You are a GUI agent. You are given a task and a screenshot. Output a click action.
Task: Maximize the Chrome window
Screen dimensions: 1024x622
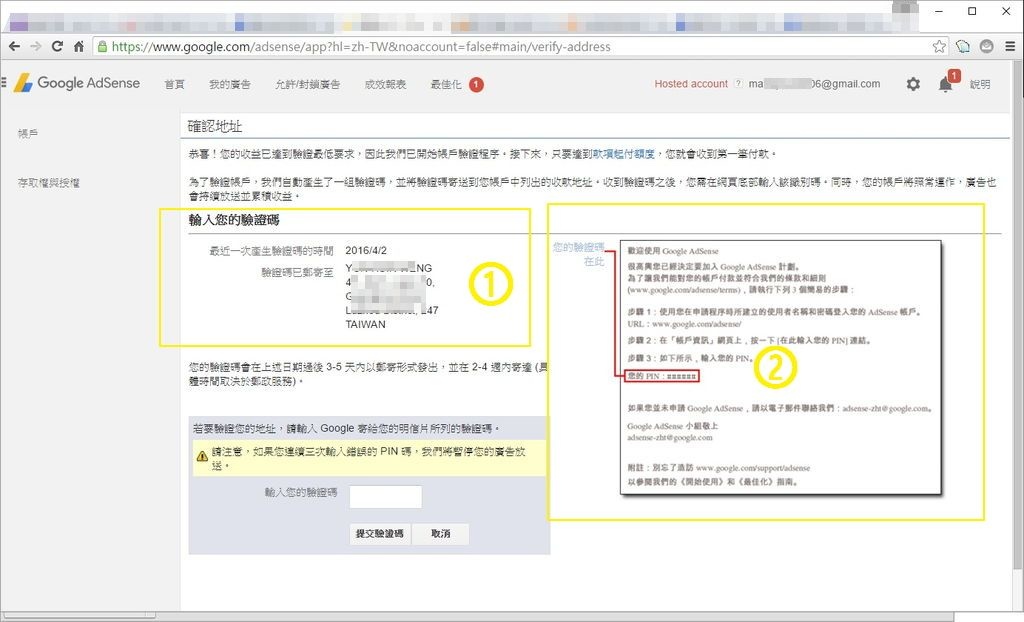pos(972,11)
